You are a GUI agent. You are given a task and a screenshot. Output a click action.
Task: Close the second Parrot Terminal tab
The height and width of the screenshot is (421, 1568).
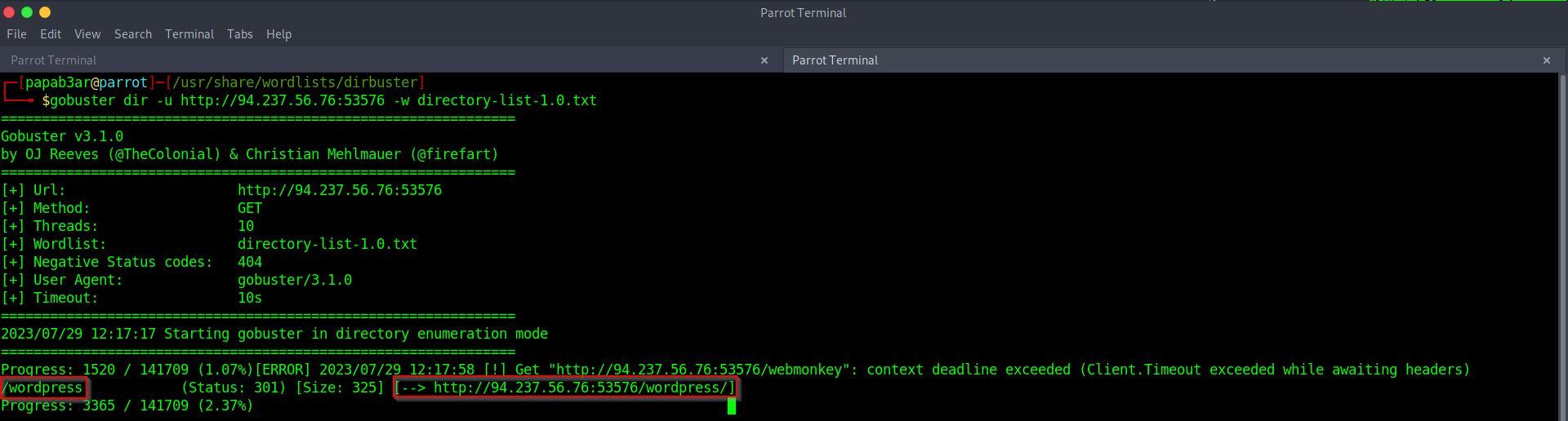(x=1546, y=60)
